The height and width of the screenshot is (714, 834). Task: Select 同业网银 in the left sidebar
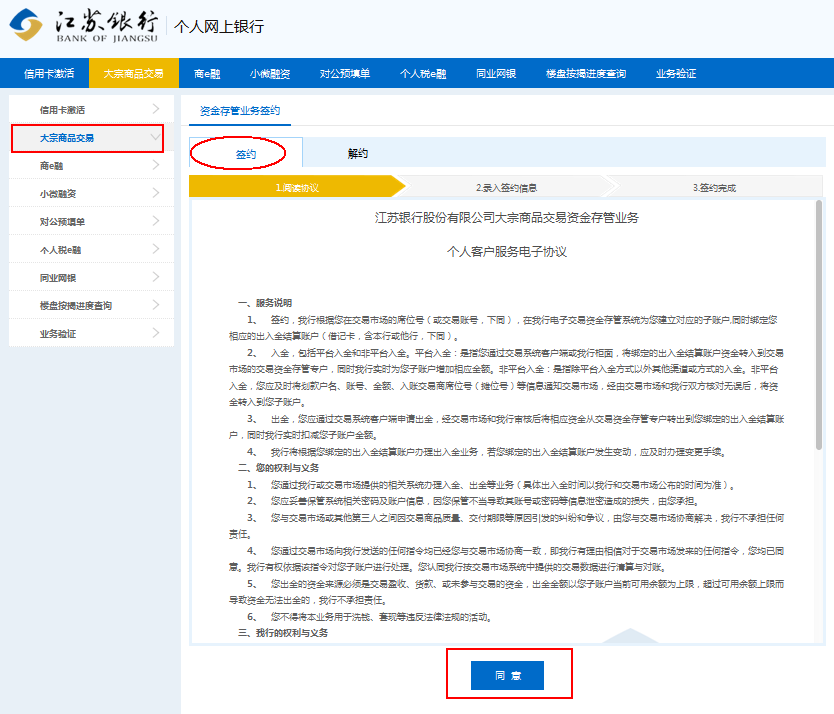91,278
